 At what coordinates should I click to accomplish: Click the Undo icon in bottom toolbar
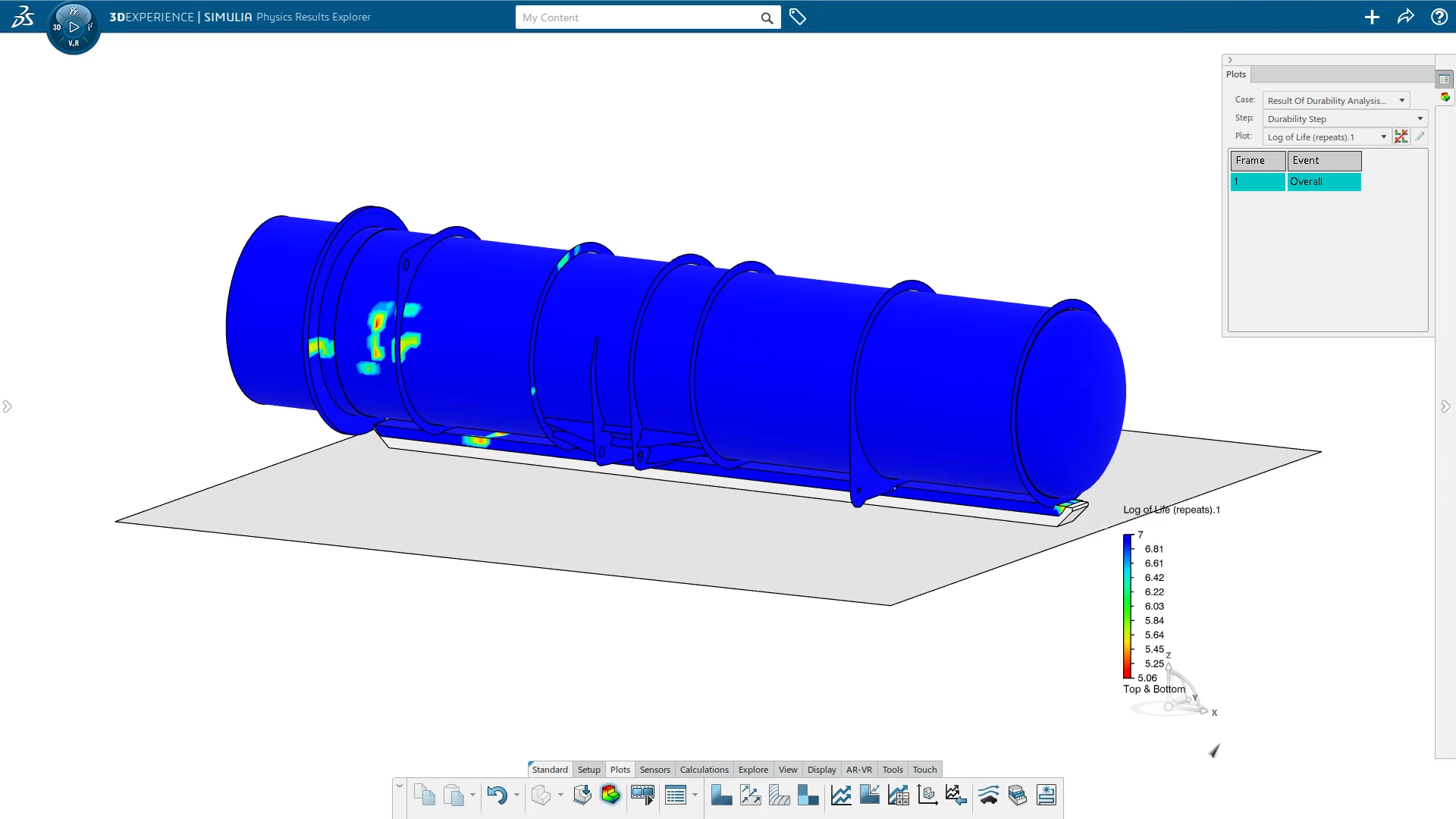pyautogui.click(x=499, y=795)
